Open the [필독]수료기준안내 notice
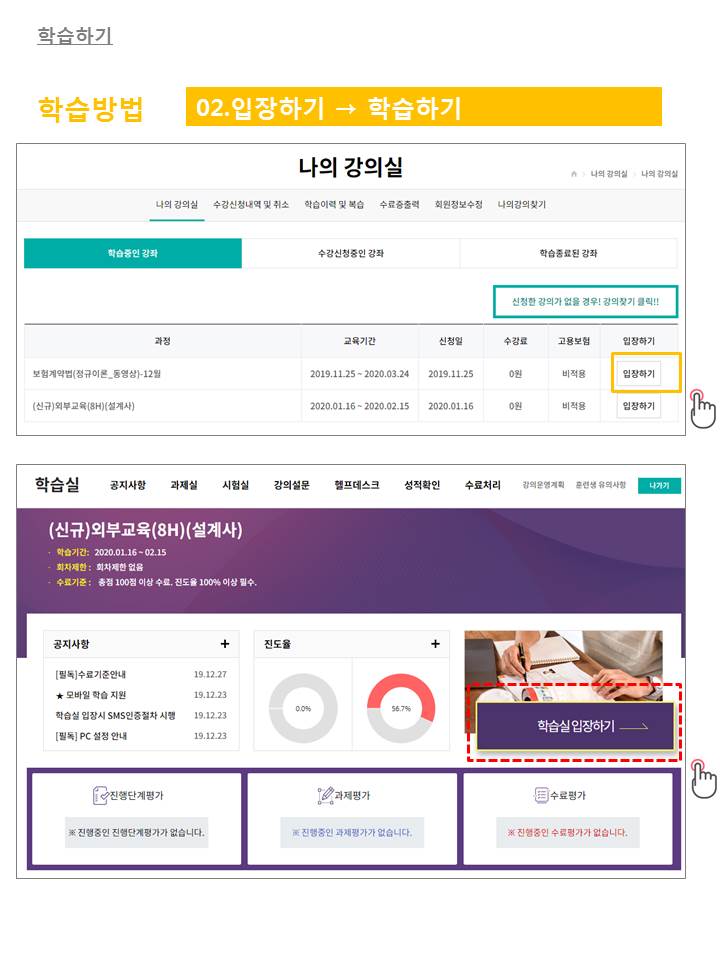The height and width of the screenshot is (960, 720). point(98,674)
